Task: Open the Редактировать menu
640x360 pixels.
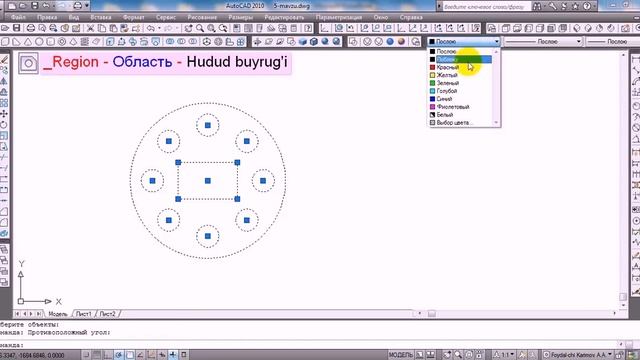Action: tap(284, 18)
